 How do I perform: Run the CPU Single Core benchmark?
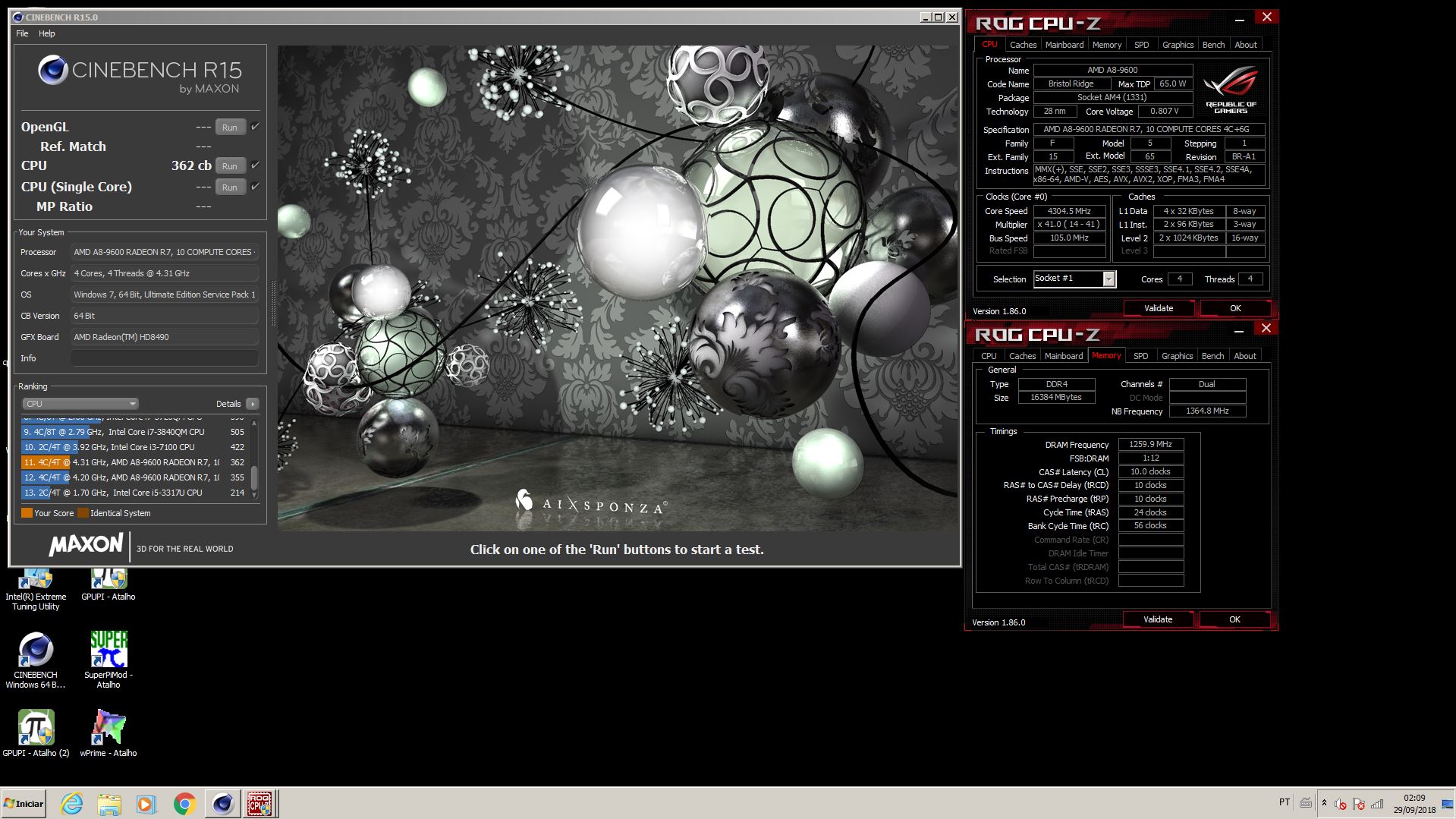[230, 187]
